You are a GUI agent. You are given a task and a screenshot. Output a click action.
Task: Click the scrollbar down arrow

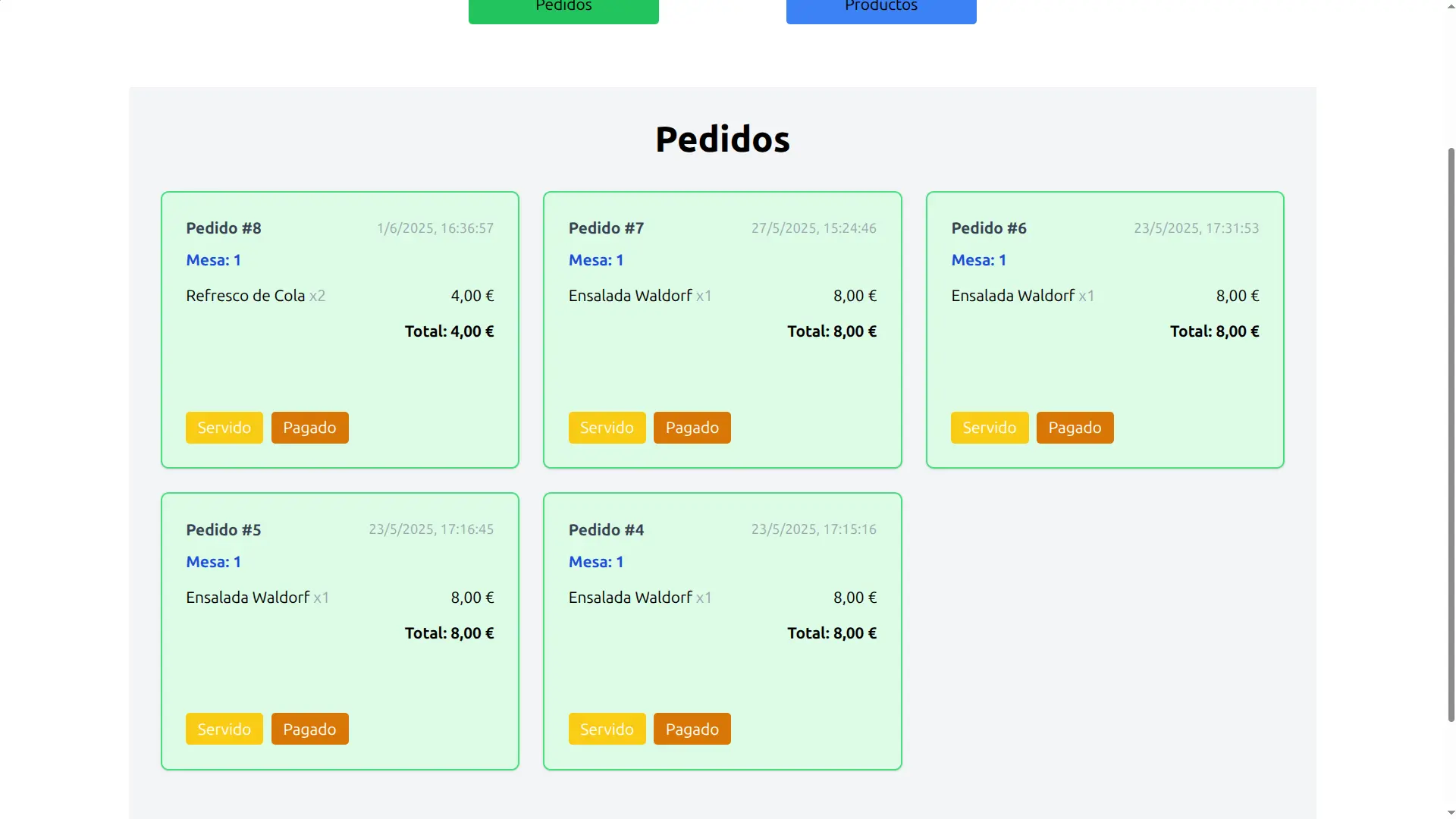1451,813
